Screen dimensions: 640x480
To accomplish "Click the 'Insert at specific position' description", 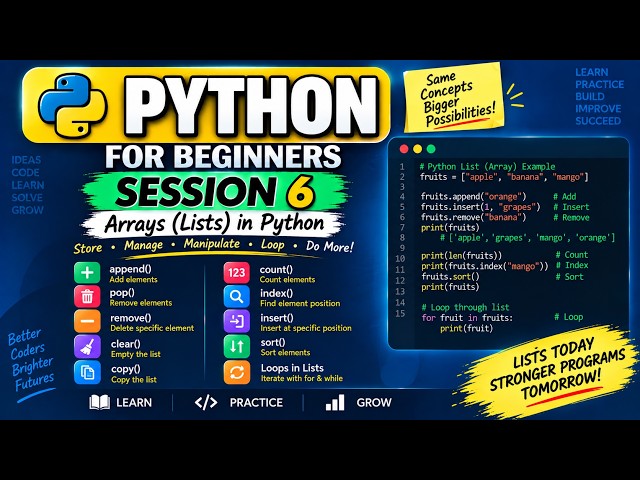I will click(x=306, y=328).
